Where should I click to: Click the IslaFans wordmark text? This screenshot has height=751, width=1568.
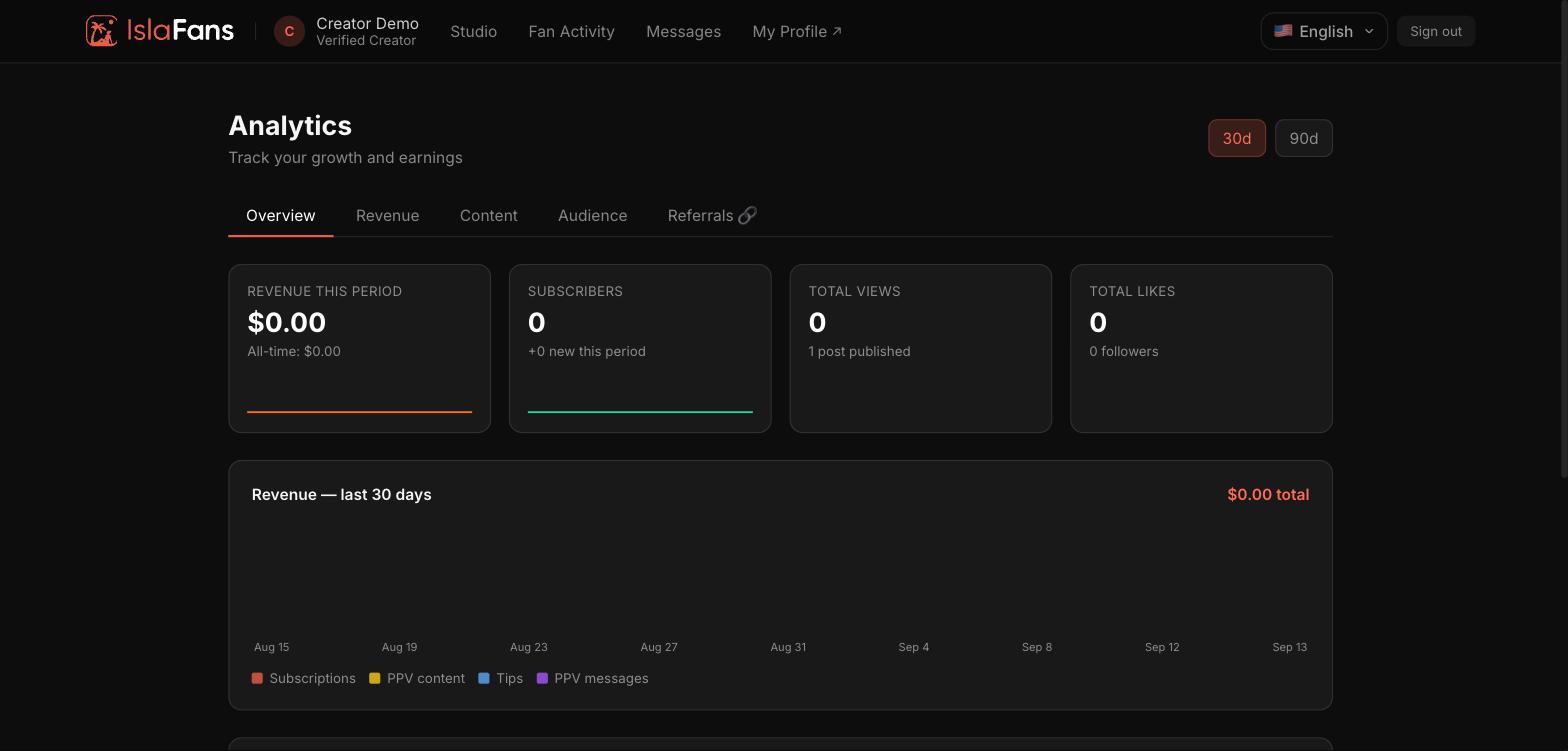[x=180, y=31]
